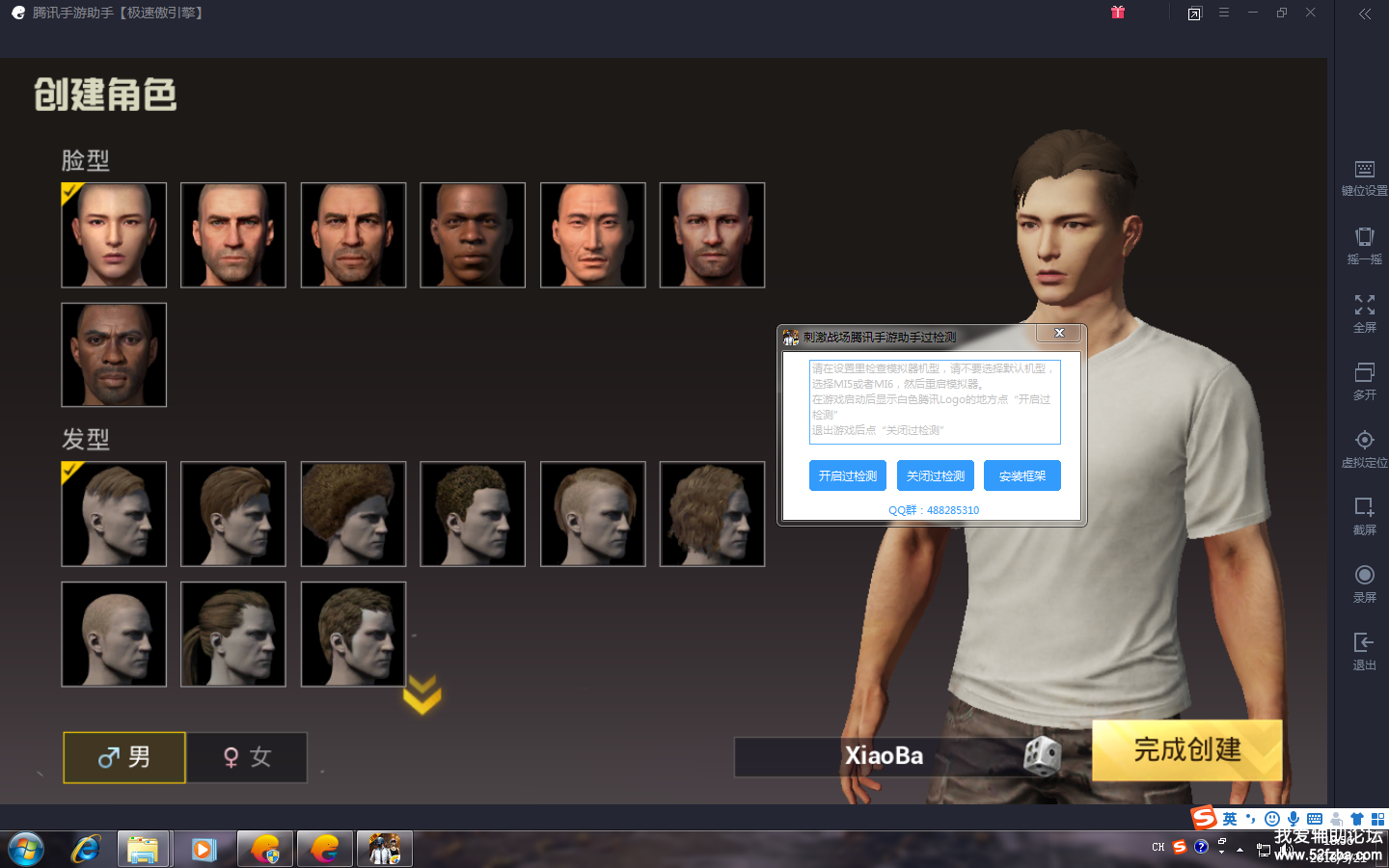Select the seventh face in second row
This screenshot has width=1389, height=868.
click(x=114, y=355)
